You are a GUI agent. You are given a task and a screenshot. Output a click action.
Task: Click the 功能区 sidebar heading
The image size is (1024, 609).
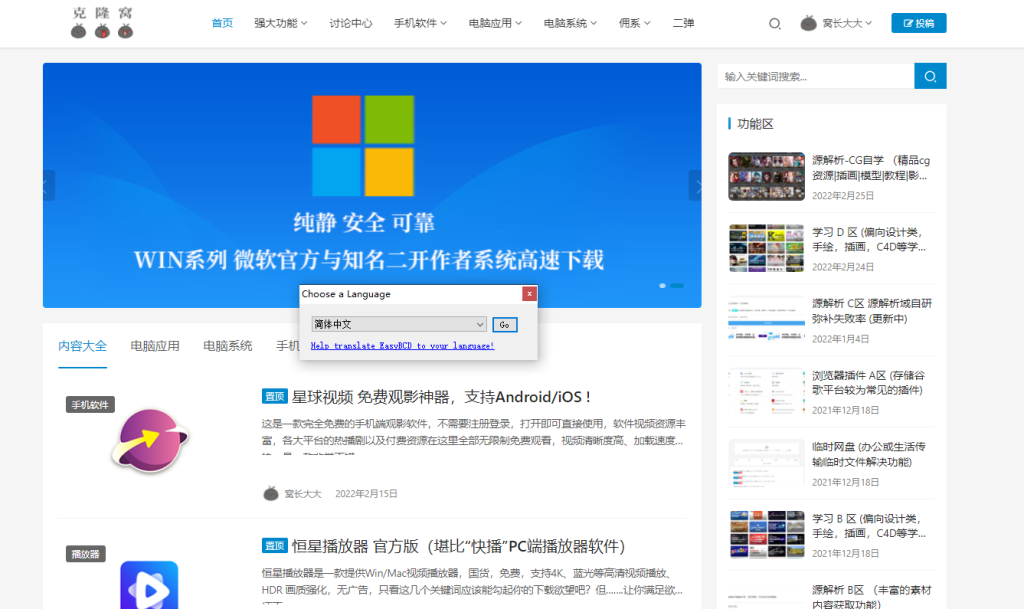755,124
